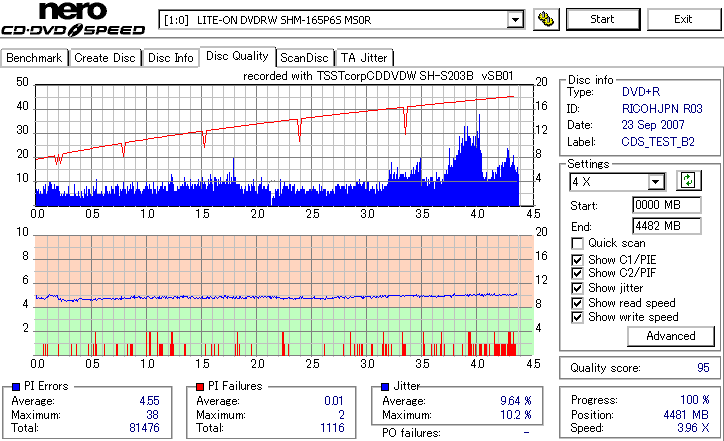Click the PI Failures total 1116

(x=332, y=428)
